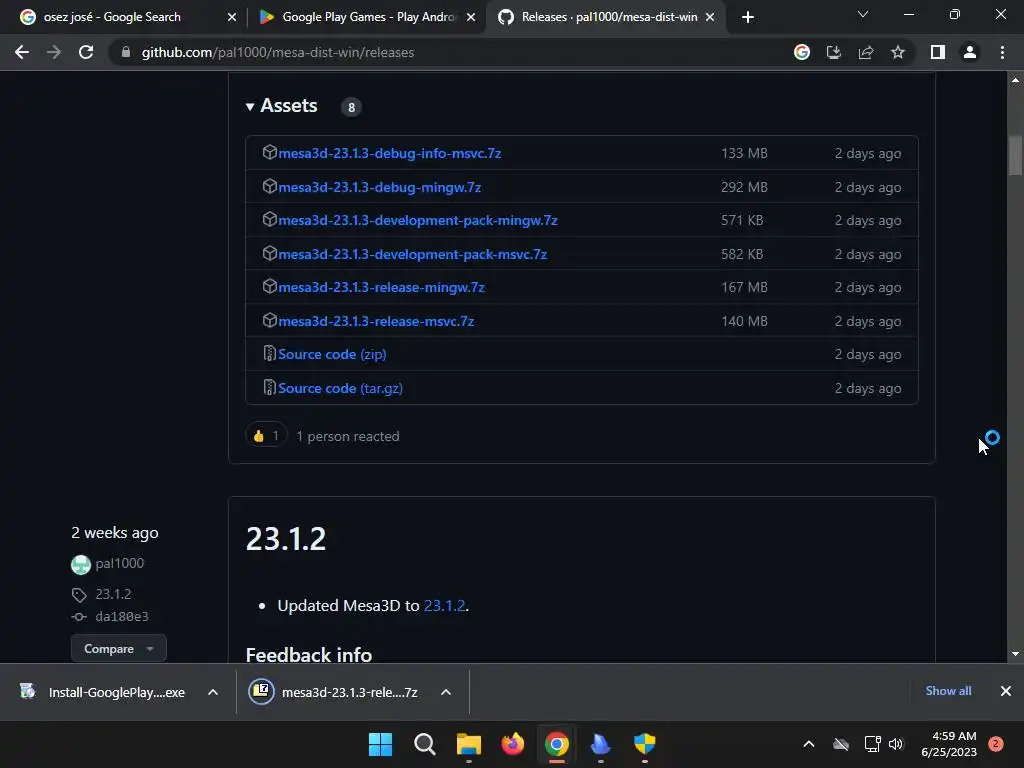1024x768 pixels.
Task: Open Google icon in address bar
Action: (802, 52)
